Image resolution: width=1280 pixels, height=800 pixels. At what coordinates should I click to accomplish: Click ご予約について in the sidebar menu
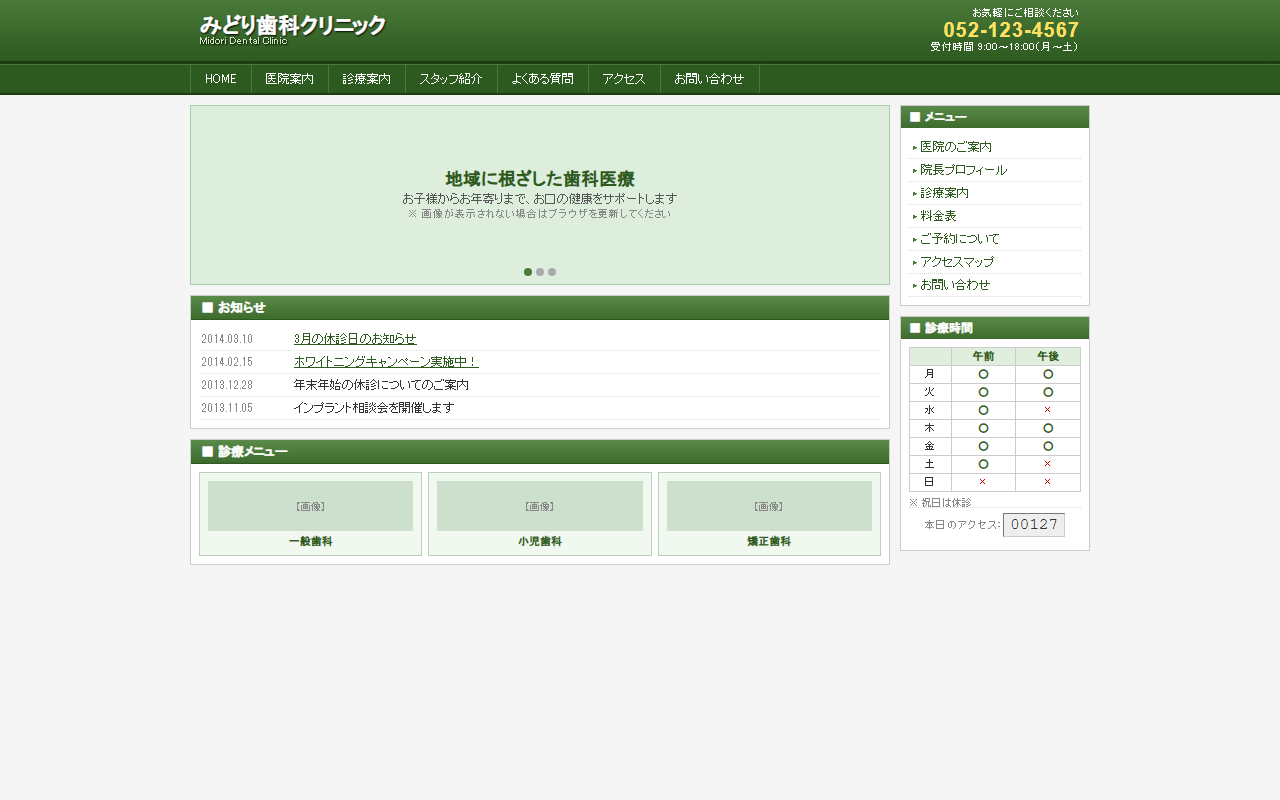click(x=957, y=238)
